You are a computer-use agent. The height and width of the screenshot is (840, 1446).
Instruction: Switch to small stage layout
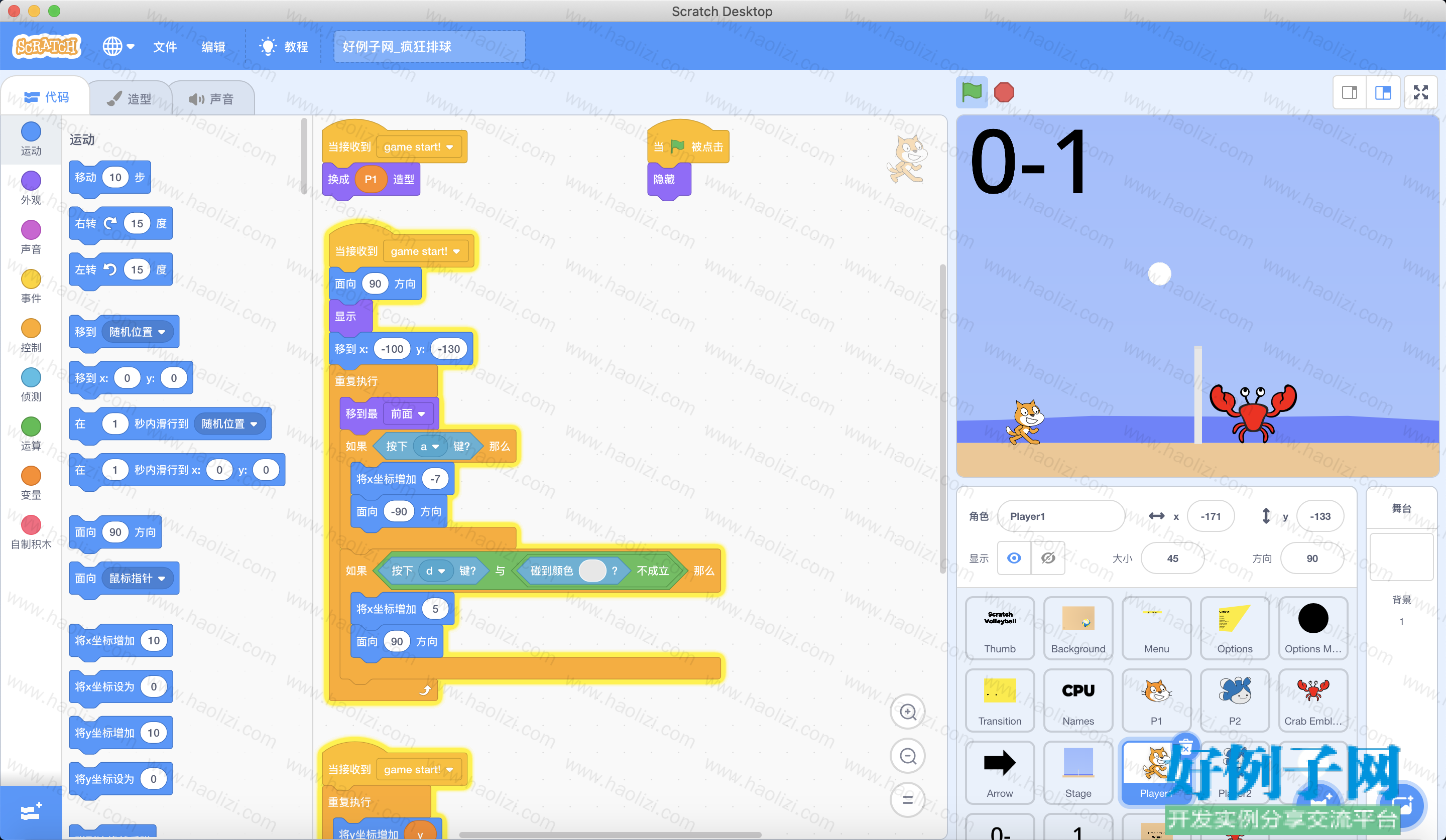pyautogui.click(x=1350, y=93)
